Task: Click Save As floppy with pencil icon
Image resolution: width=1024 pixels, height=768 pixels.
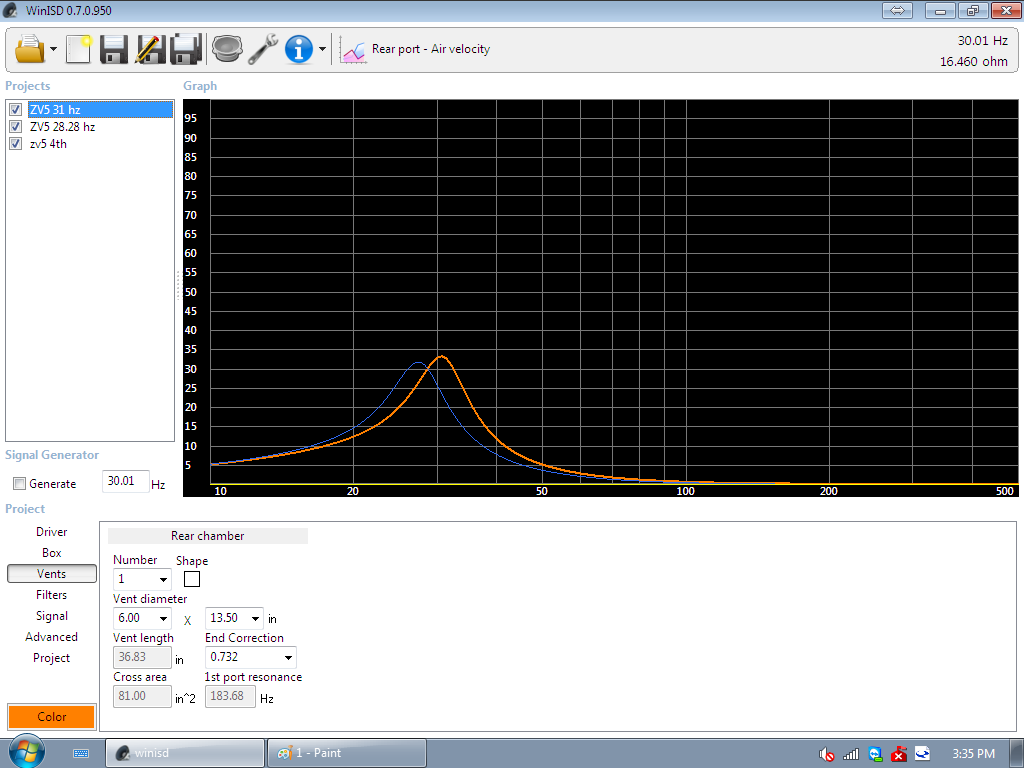Action: tap(150, 49)
